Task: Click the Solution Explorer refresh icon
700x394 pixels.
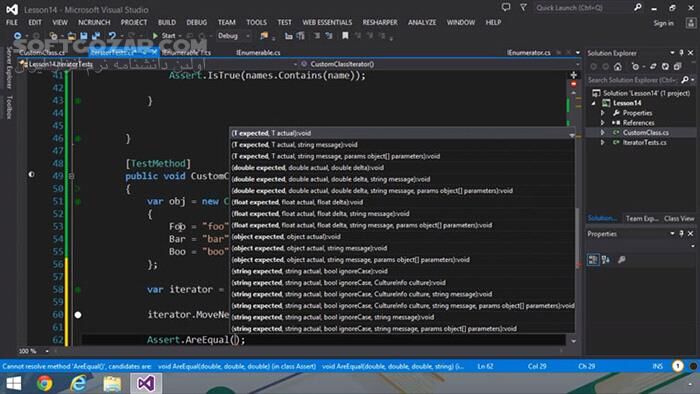Action: [665, 66]
